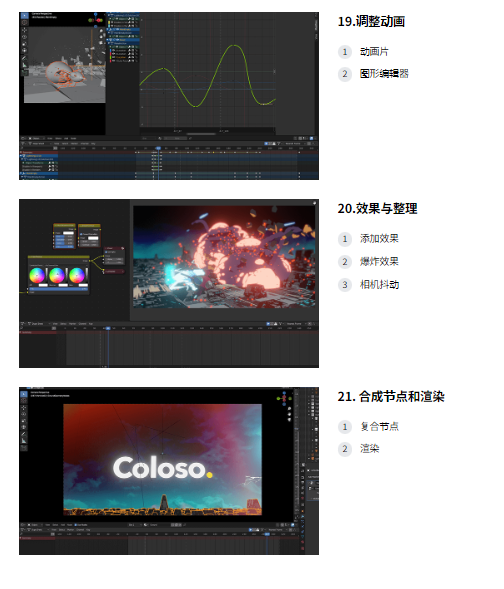
Task: Open the 爆炸效果 lesson item
Action: 379,261
